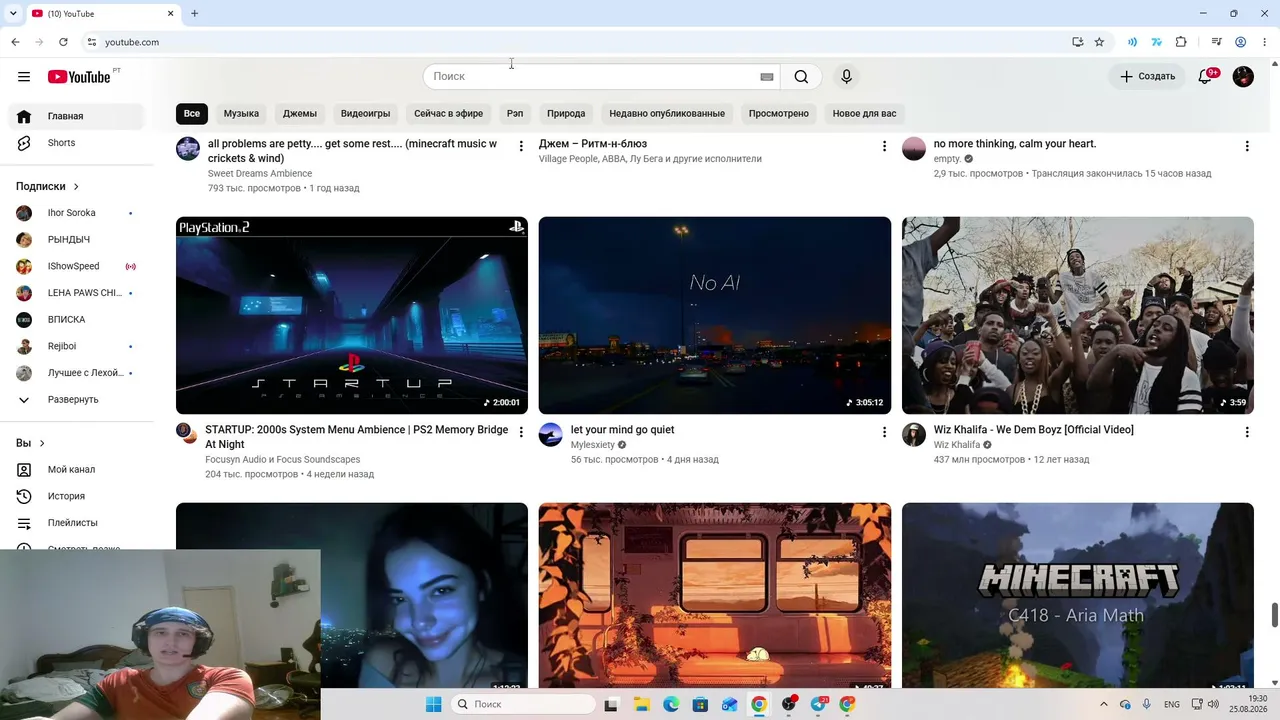The image size is (1280, 720).
Task: Open options for 'all problems are petty' video
Action: [x=520, y=146]
